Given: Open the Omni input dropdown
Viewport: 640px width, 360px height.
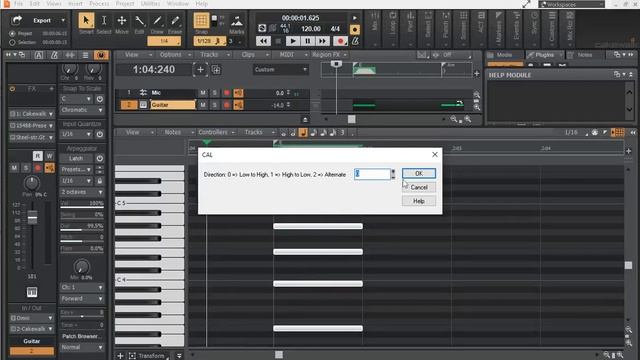Looking at the screenshot, I should tap(31, 318).
